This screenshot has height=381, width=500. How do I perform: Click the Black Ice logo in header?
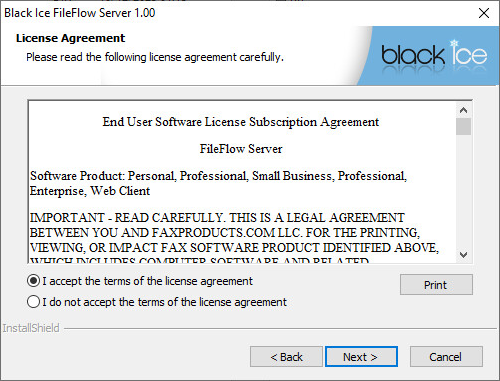pyautogui.click(x=434, y=53)
